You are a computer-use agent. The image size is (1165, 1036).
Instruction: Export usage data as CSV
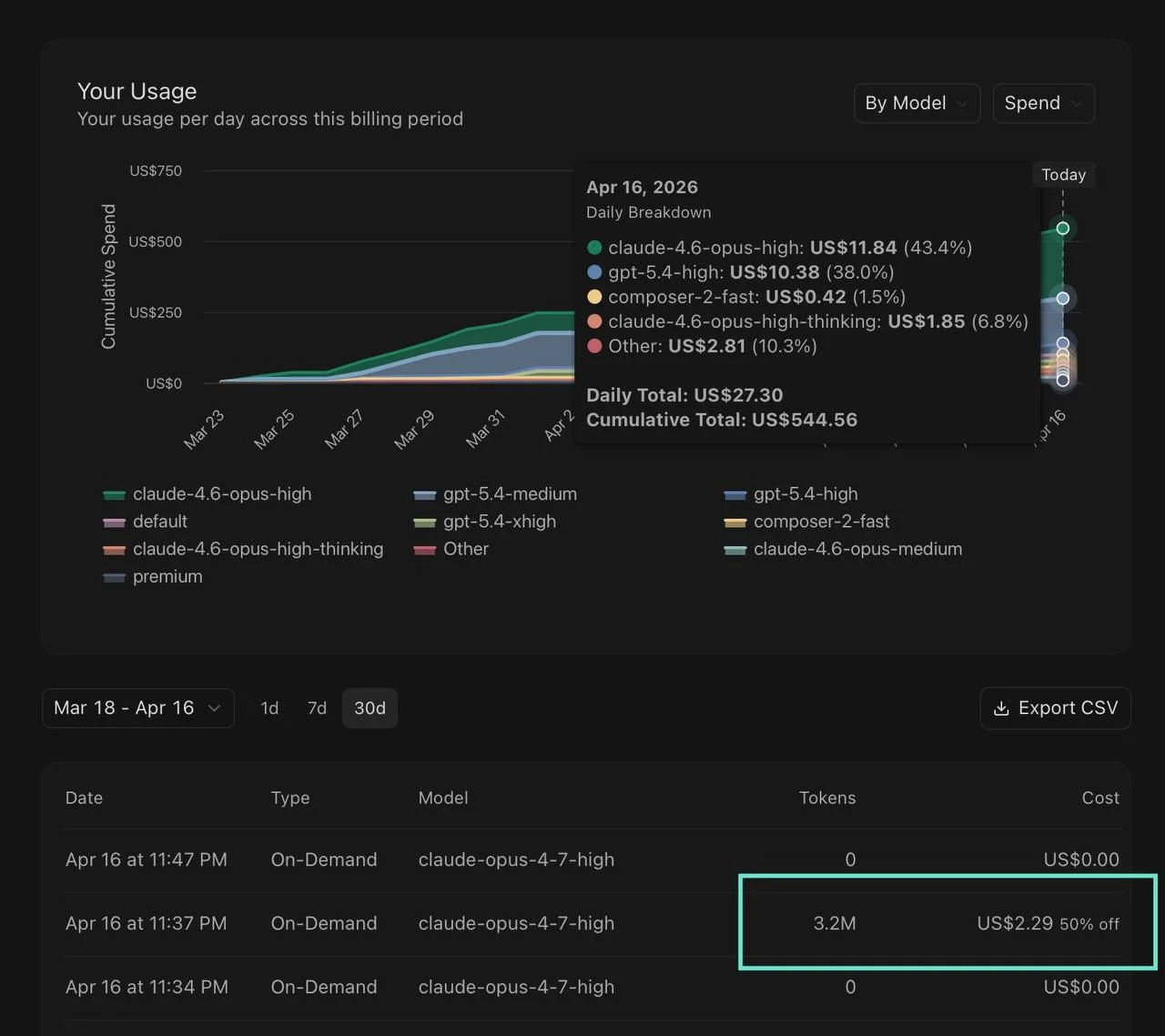coord(1056,708)
